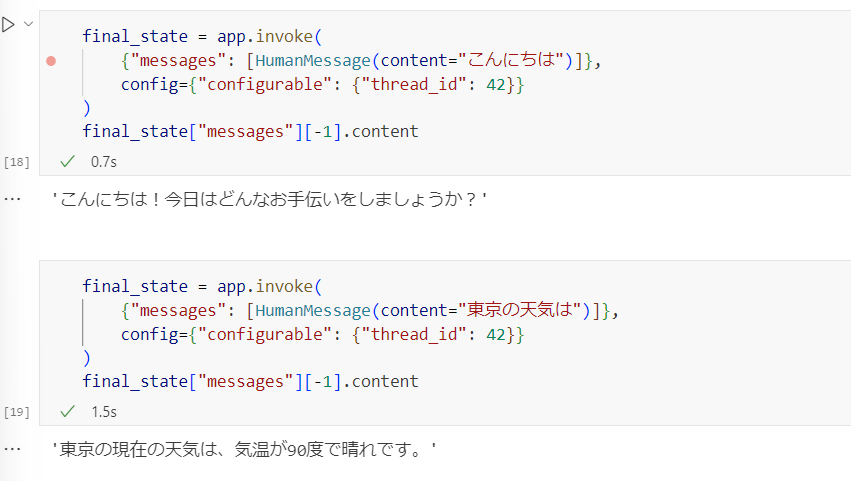This screenshot has width=851, height=481.
Task: Click HumanMessage in the first cell
Action: [313, 60]
